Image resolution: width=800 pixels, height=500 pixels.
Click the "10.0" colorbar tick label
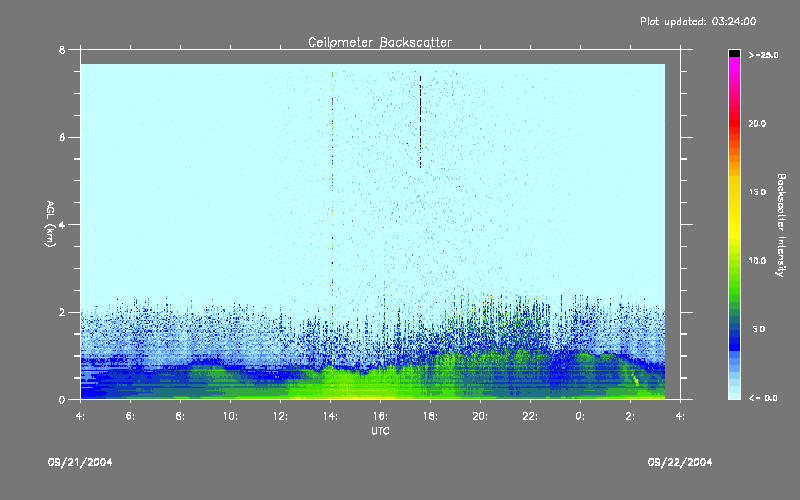(x=757, y=261)
